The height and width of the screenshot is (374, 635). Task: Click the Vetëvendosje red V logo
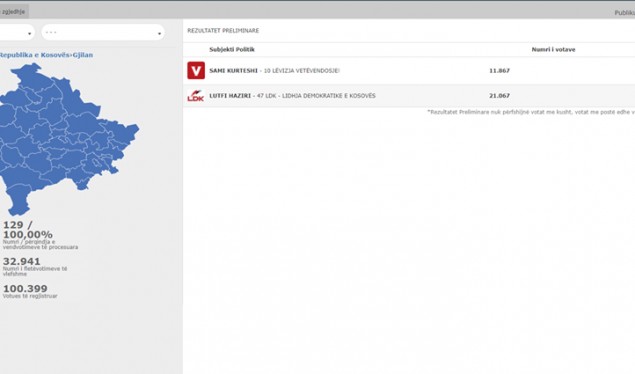[x=196, y=70]
